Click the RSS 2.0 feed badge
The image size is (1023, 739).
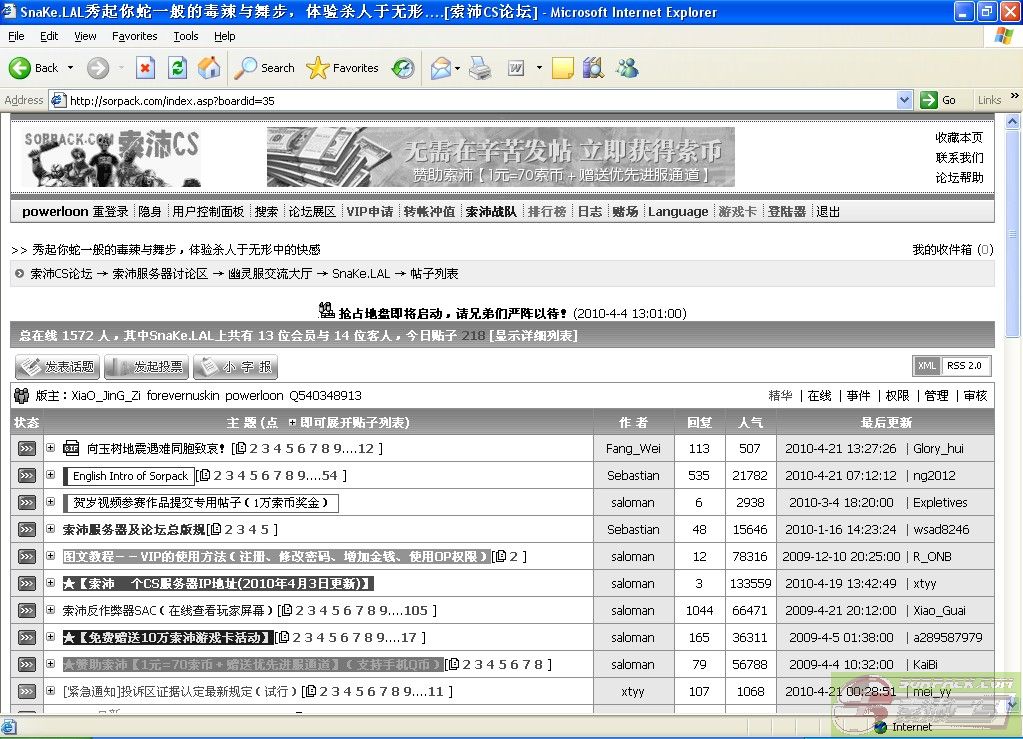pyautogui.click(x=964, y=366)
